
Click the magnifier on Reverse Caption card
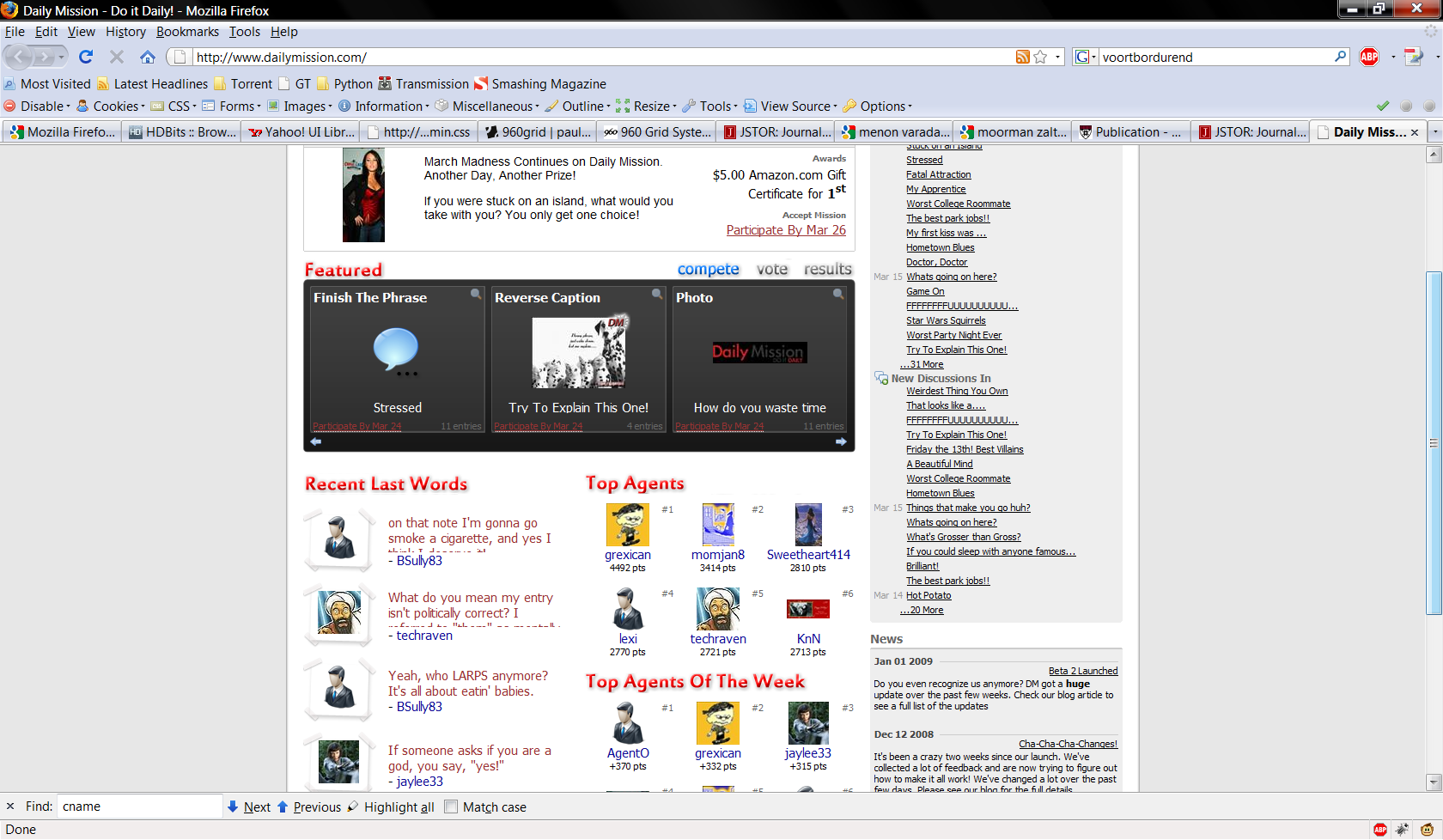(x=657, y=294)
